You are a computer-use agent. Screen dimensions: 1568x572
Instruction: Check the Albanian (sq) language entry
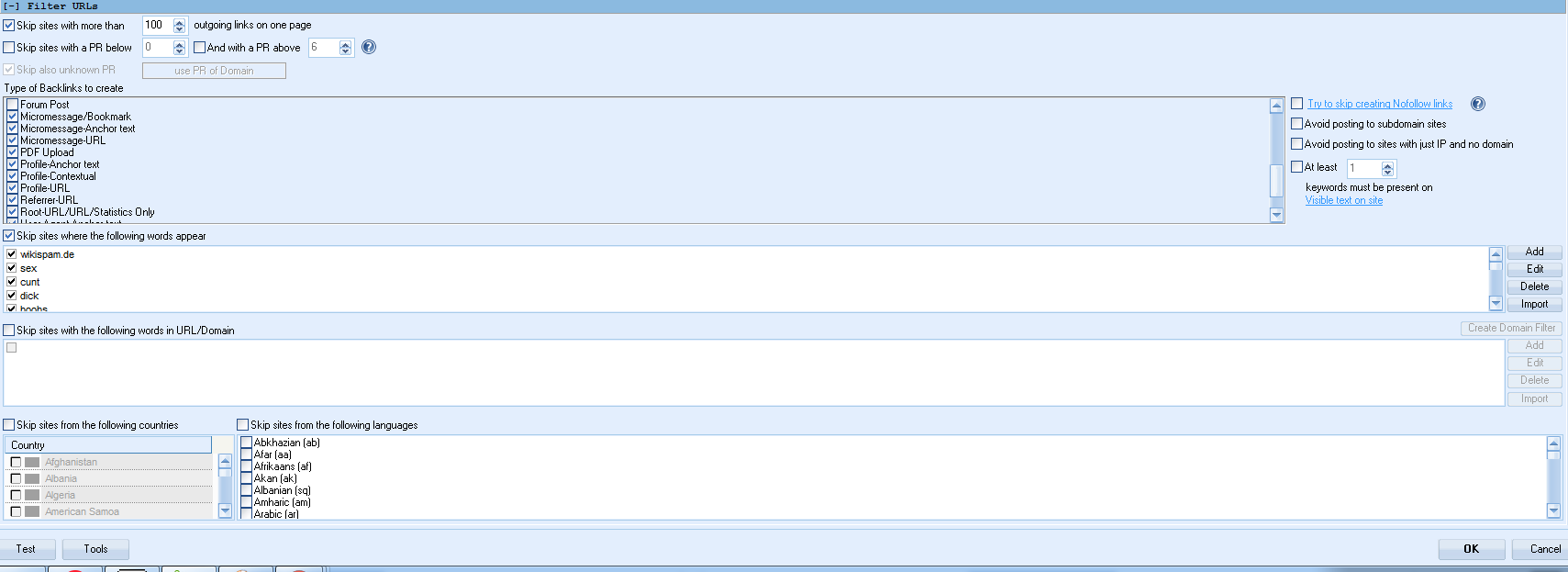tap(246, 490)
